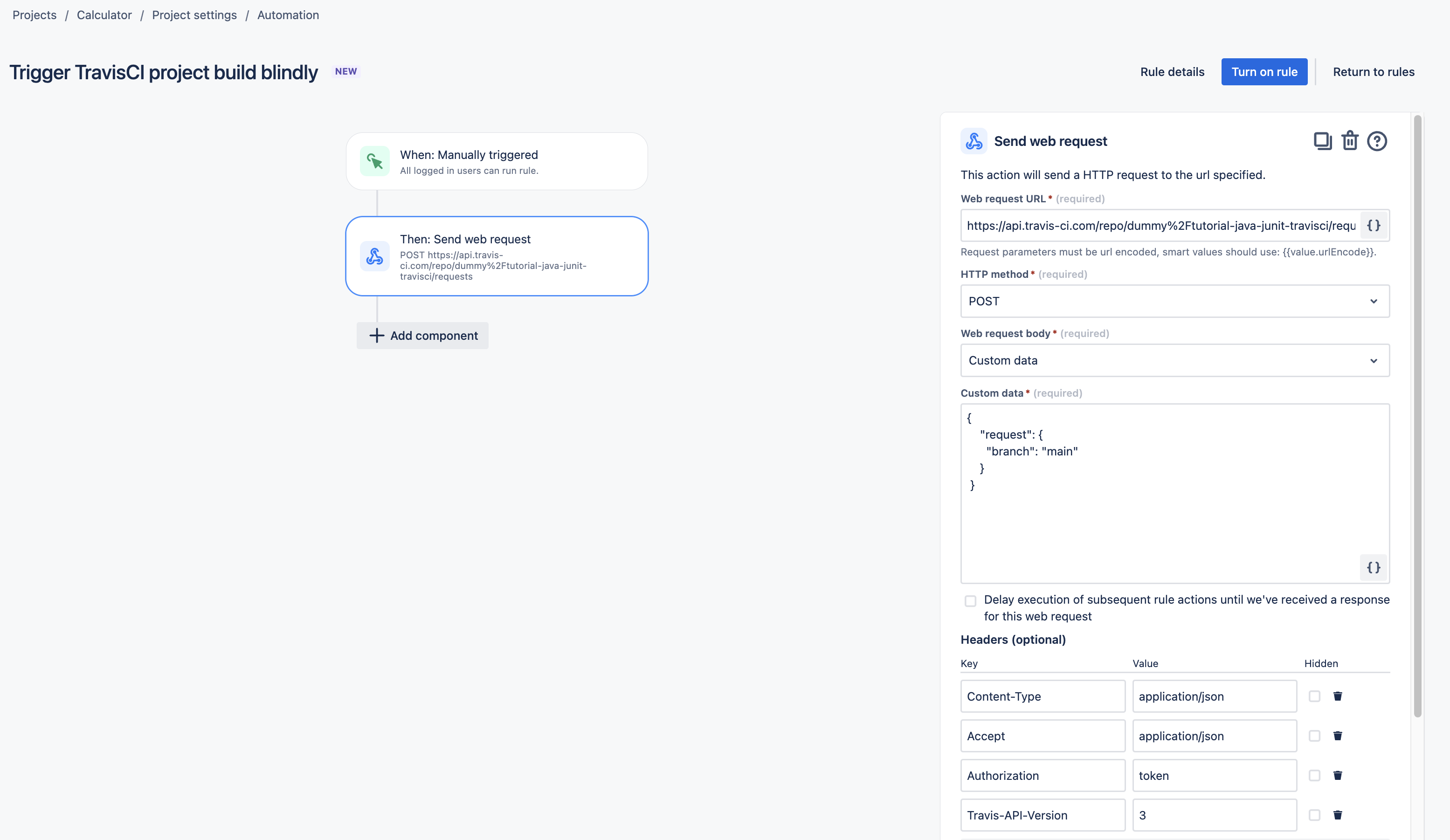
Task: Click webhook icon in Then step card
Action: (x=374, y=256)
